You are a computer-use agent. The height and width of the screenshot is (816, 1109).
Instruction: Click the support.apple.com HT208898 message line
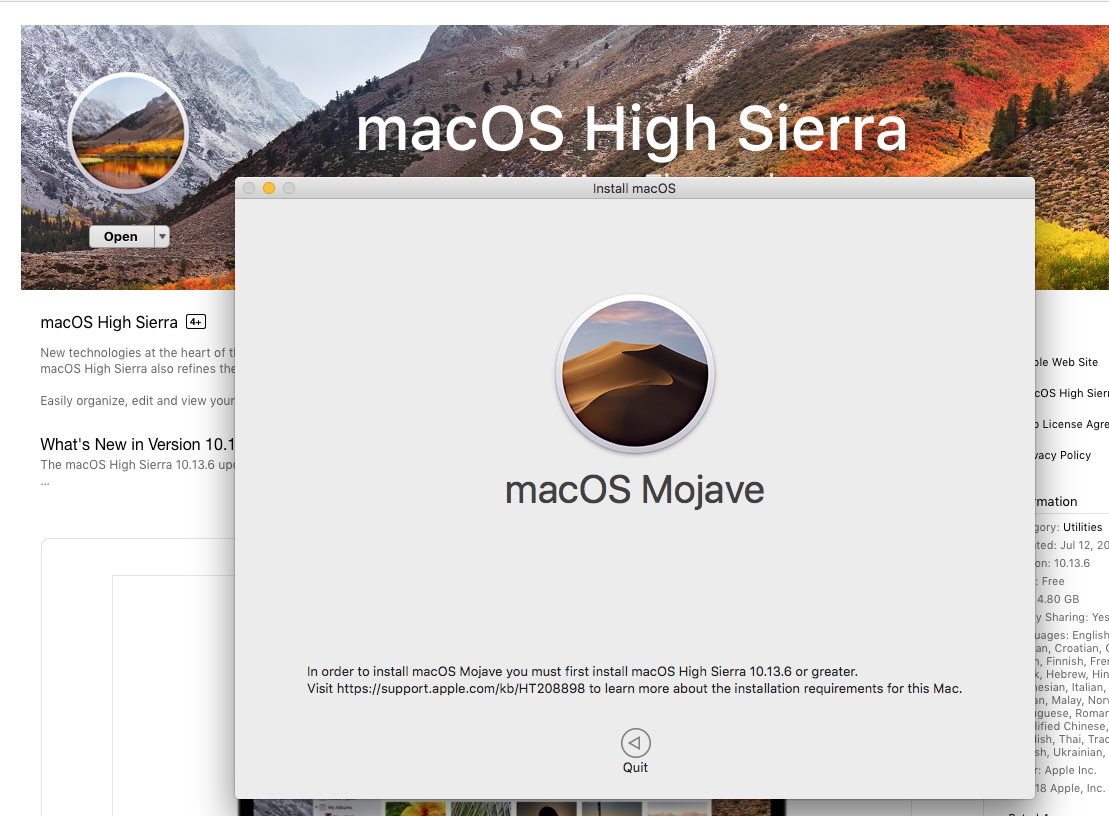click(x=634, y=689)
